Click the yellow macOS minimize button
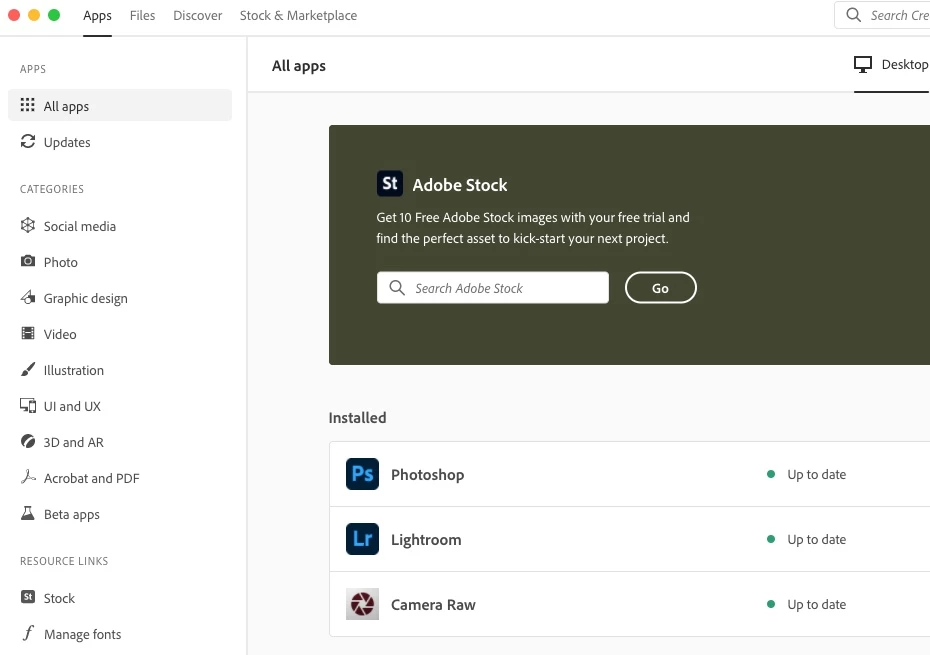930x655 pixels. pyautogui.click(x=34, y=15)
